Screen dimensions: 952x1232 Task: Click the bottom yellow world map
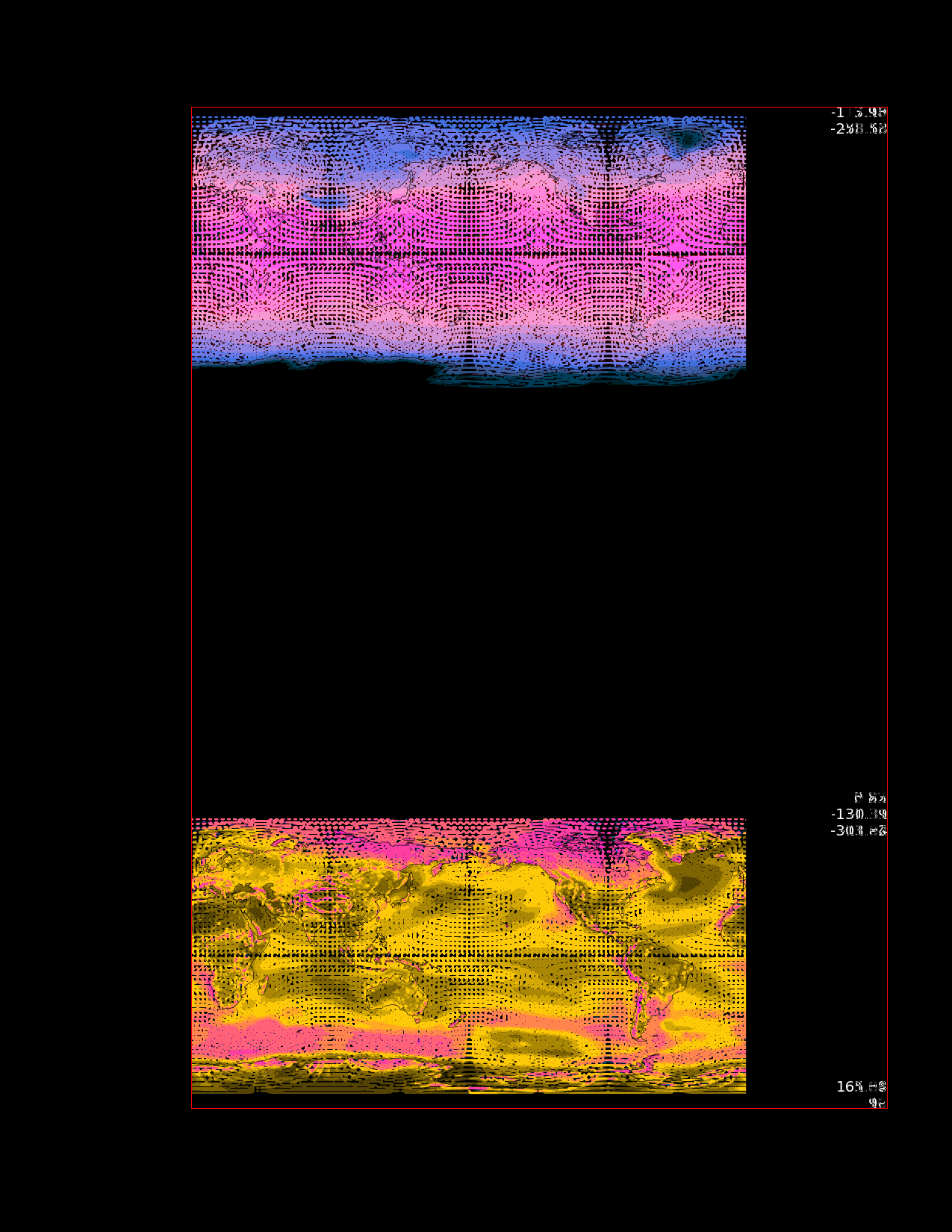(468, 956)
